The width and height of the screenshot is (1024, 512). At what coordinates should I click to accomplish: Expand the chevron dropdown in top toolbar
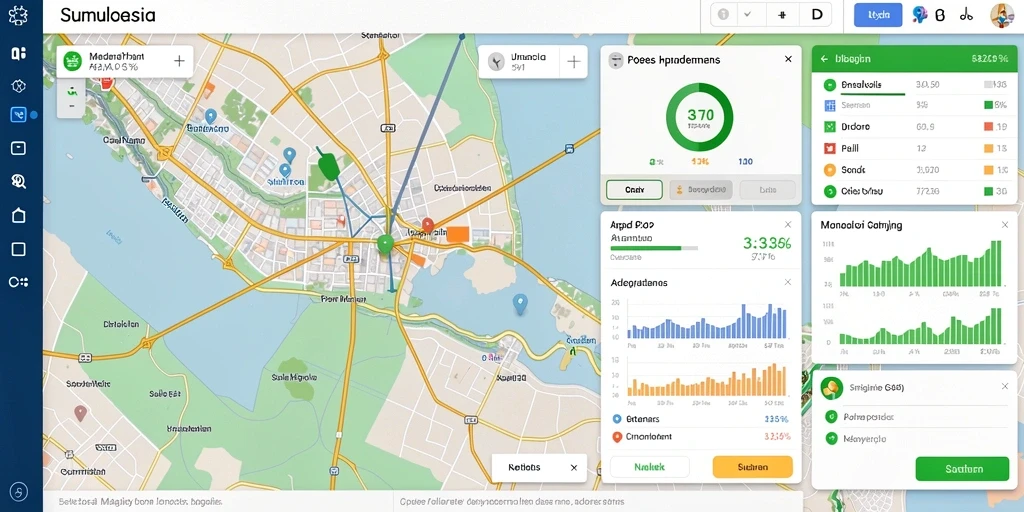748,14
